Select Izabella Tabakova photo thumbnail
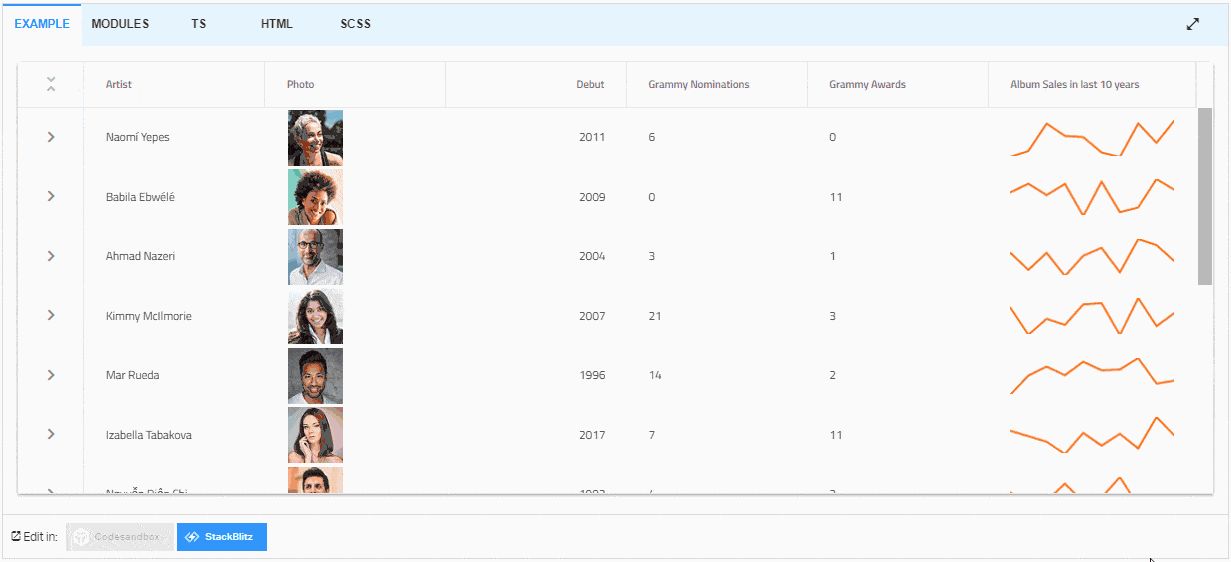The height and width of the screenshot is (562, 1231). [x=315, y=435]
